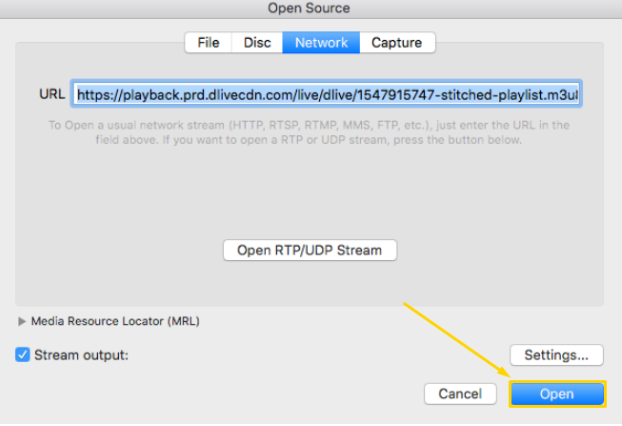Expand the Media Resource Locator disclosure triangle

[22, 321]
